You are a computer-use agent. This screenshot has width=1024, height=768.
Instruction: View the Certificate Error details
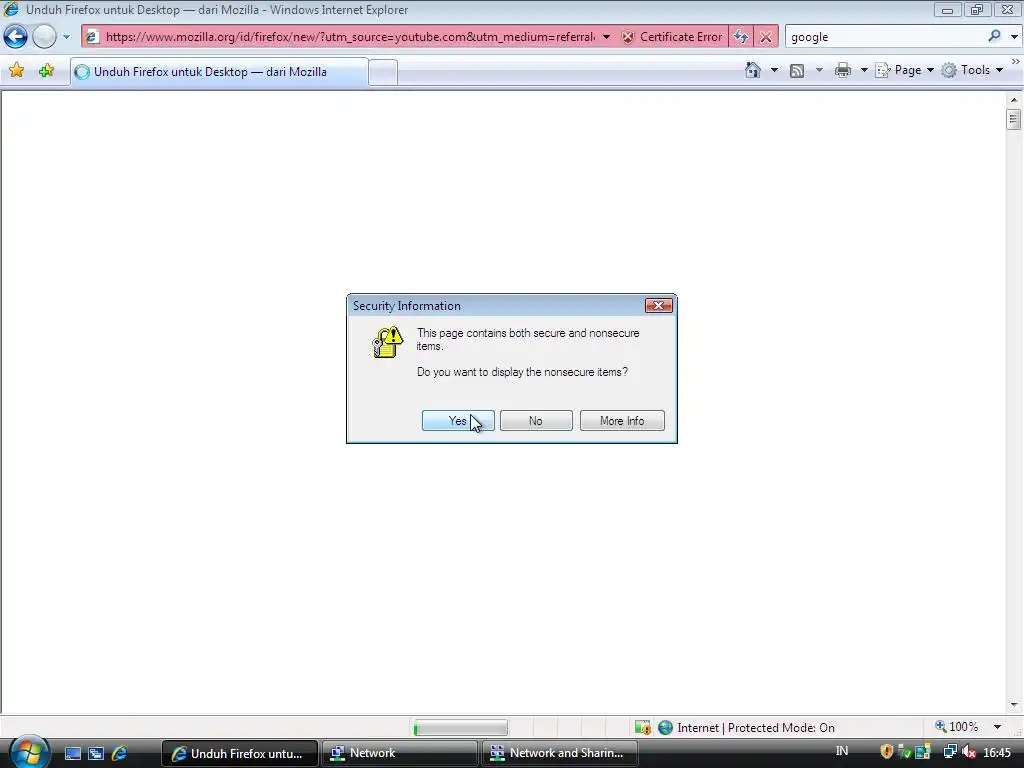pos(673,37)
